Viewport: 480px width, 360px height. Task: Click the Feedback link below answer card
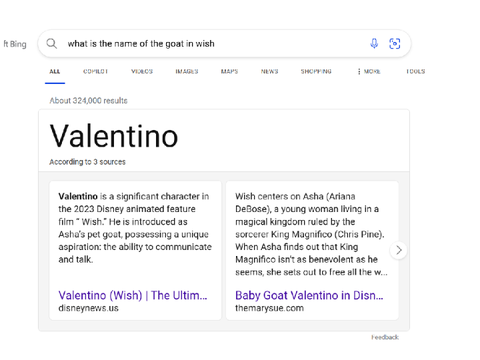pos(385,337)
